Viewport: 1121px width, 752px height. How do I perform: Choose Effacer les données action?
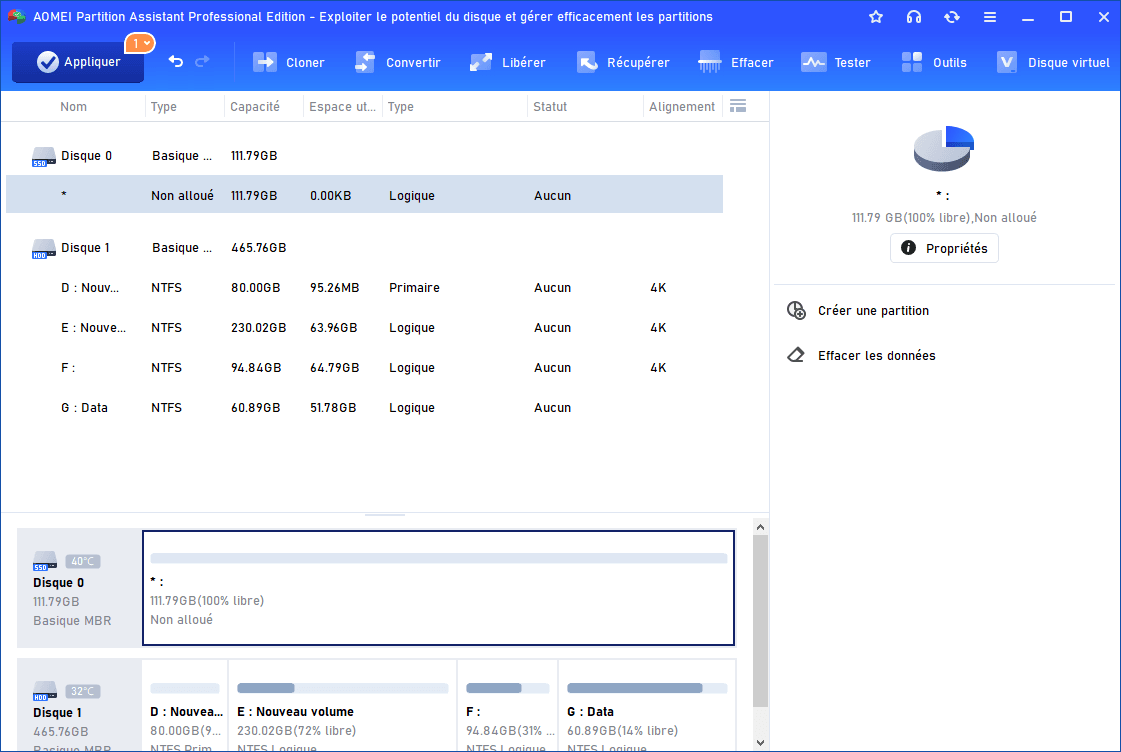pos(876,355)
